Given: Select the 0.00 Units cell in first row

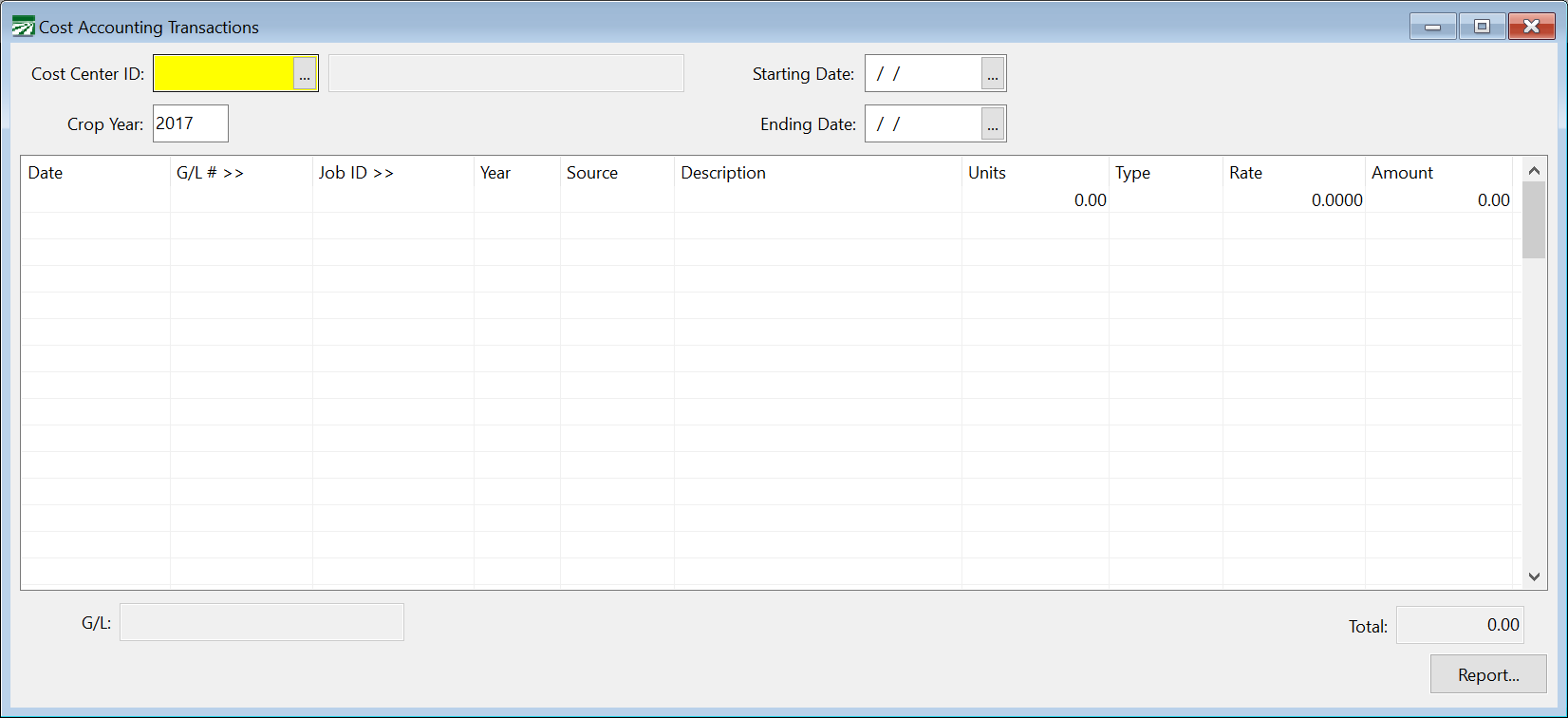Looking at the screenshot, I should 1036,200.
